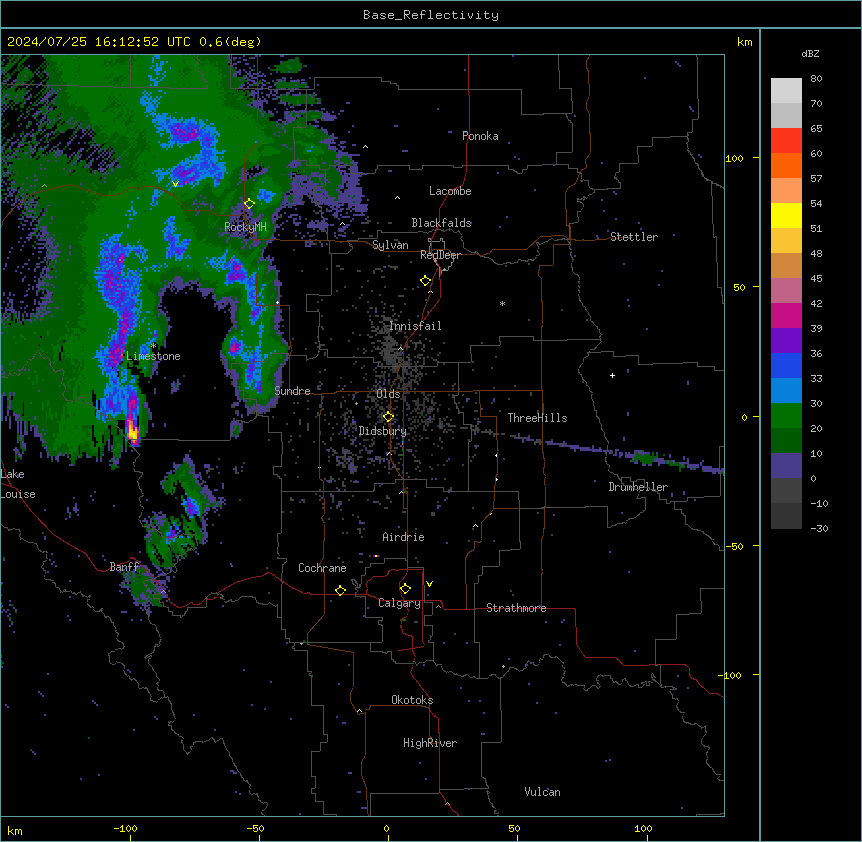This screenshot has height=842, width=862.
Task: Select the dark green 10-20 dBZ swatch
Action: coord(786,441)
